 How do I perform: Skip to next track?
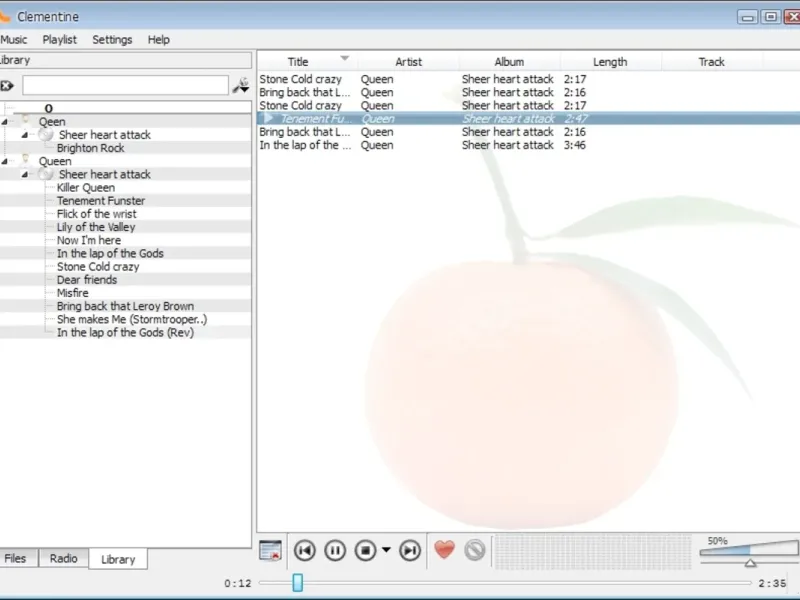[410, 551]
